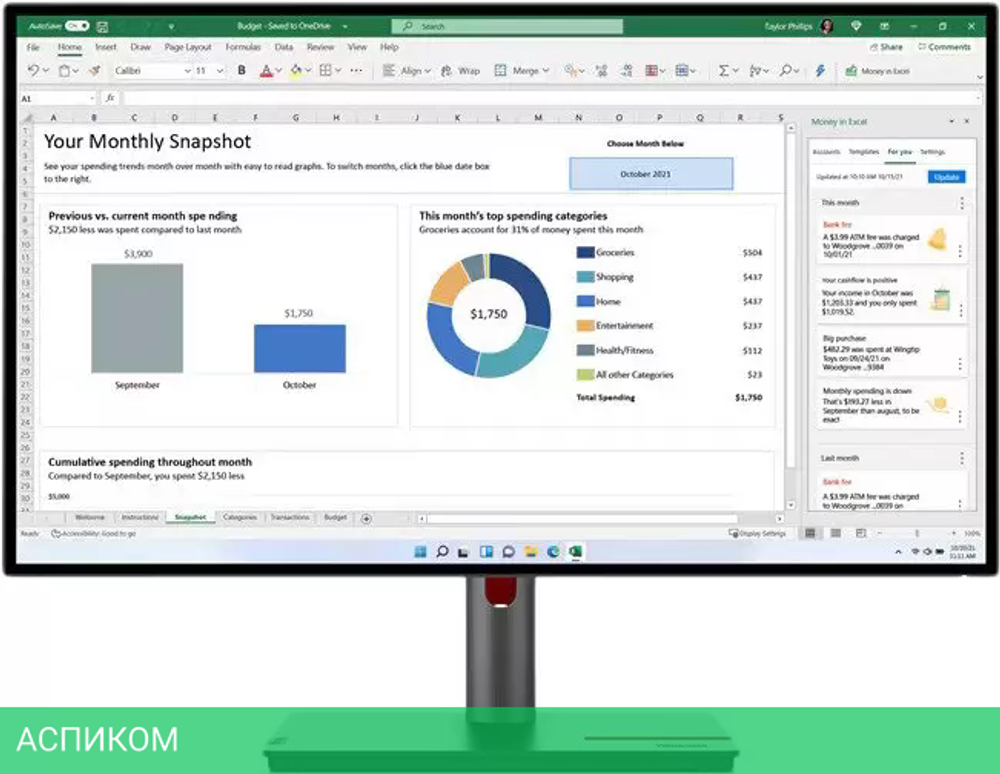Click the Paste clipboard icon
Image resolution: width=1000 pixels, height=774 pixels.
(64, 71)
